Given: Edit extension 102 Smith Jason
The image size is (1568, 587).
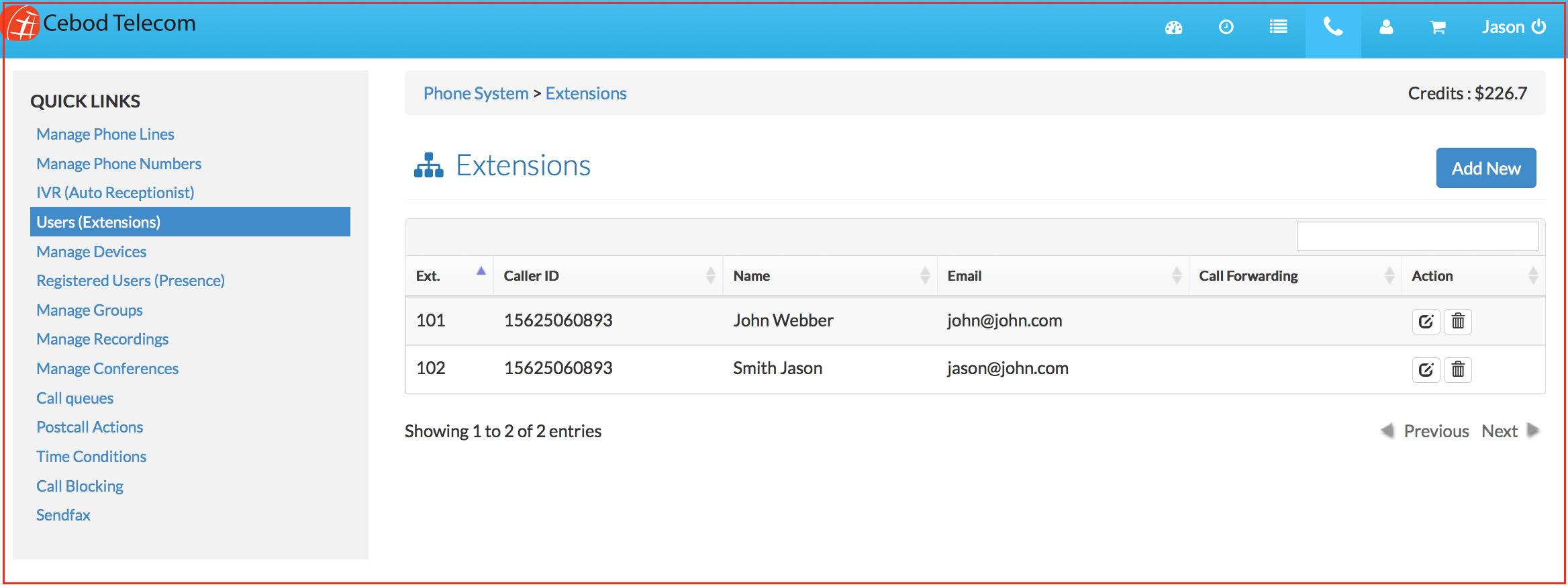Looking at the screenshot, I should (1426, 369).
